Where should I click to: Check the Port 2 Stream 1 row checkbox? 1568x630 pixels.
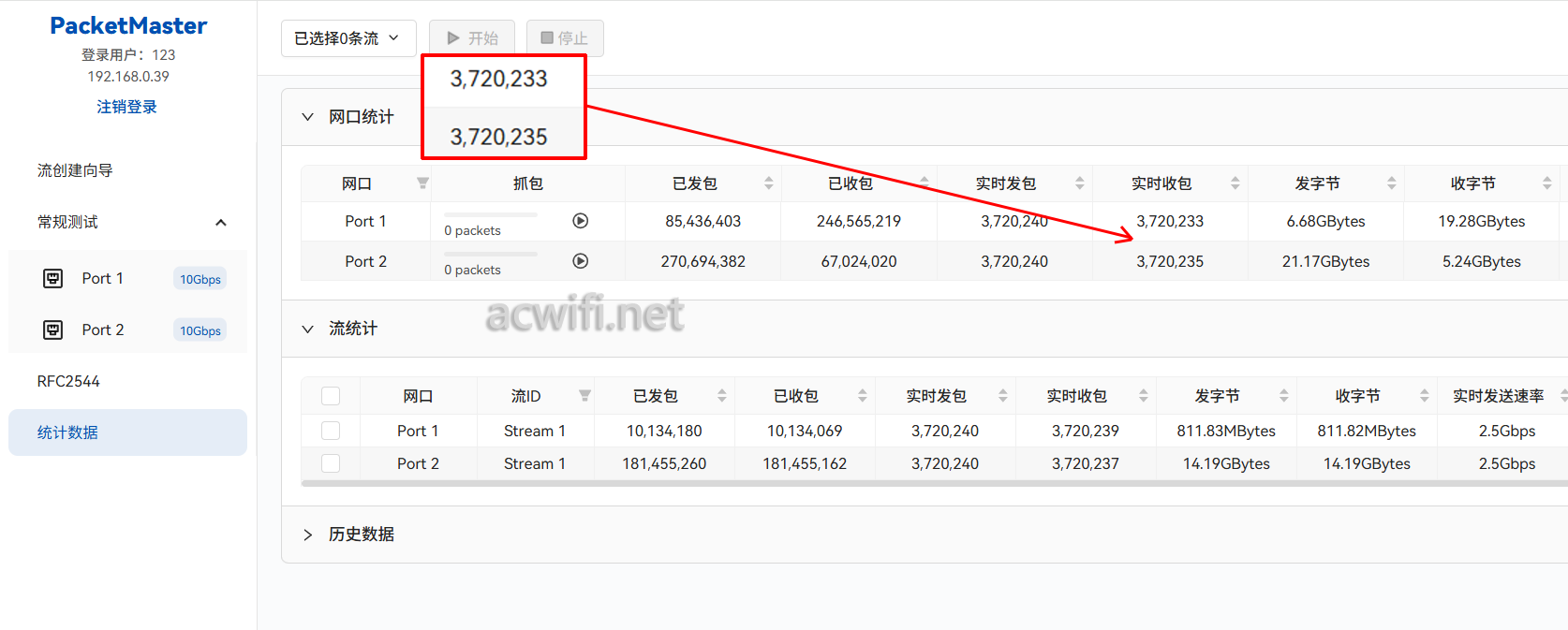click(x=331, y=463)
